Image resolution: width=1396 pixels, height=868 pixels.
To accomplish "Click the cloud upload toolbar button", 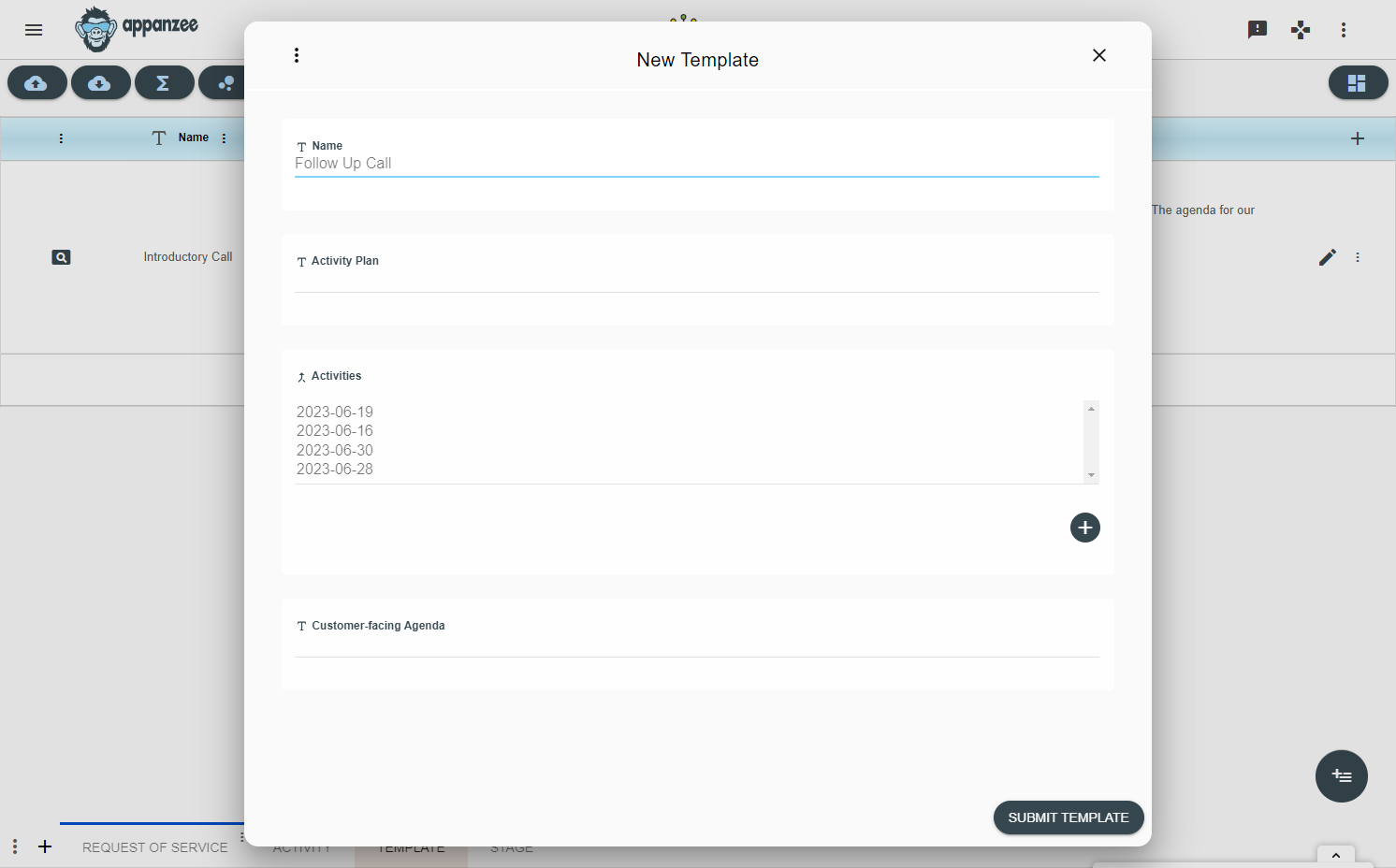I will (37, 83).
